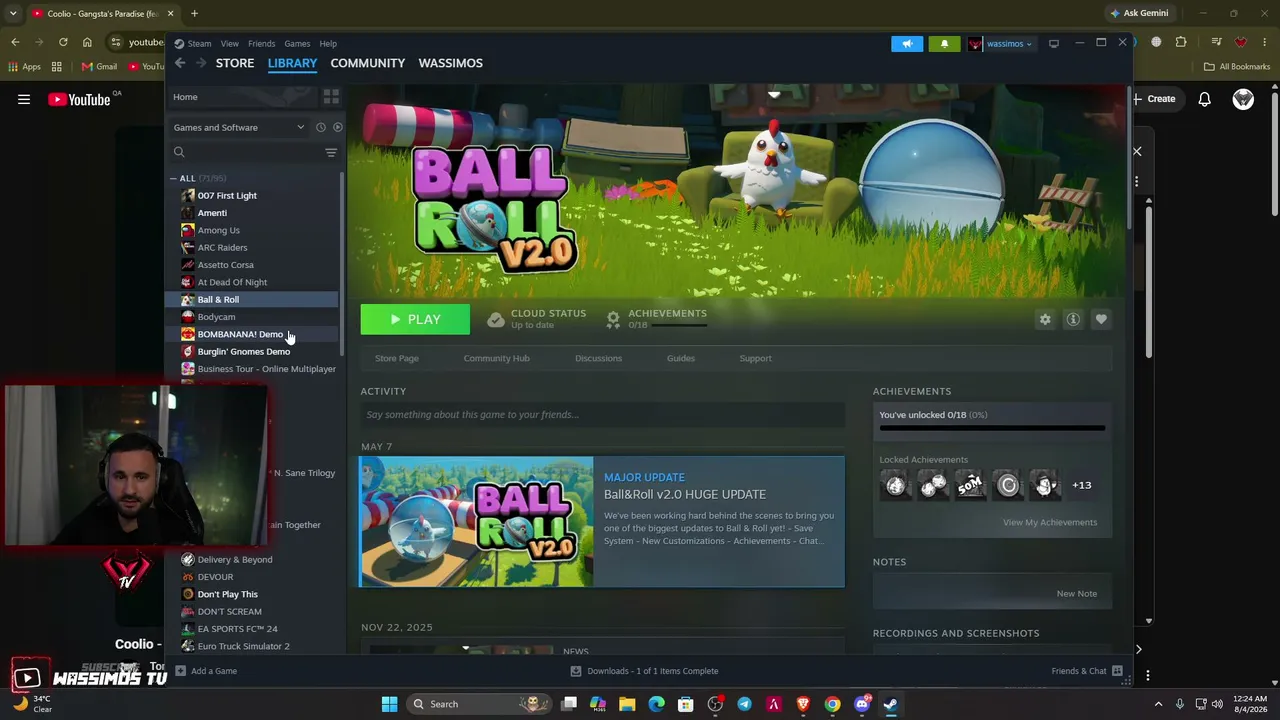The image size is (1280, 720).
Task: Show Ball & Roll game info icon
Action: point(1073,320)
